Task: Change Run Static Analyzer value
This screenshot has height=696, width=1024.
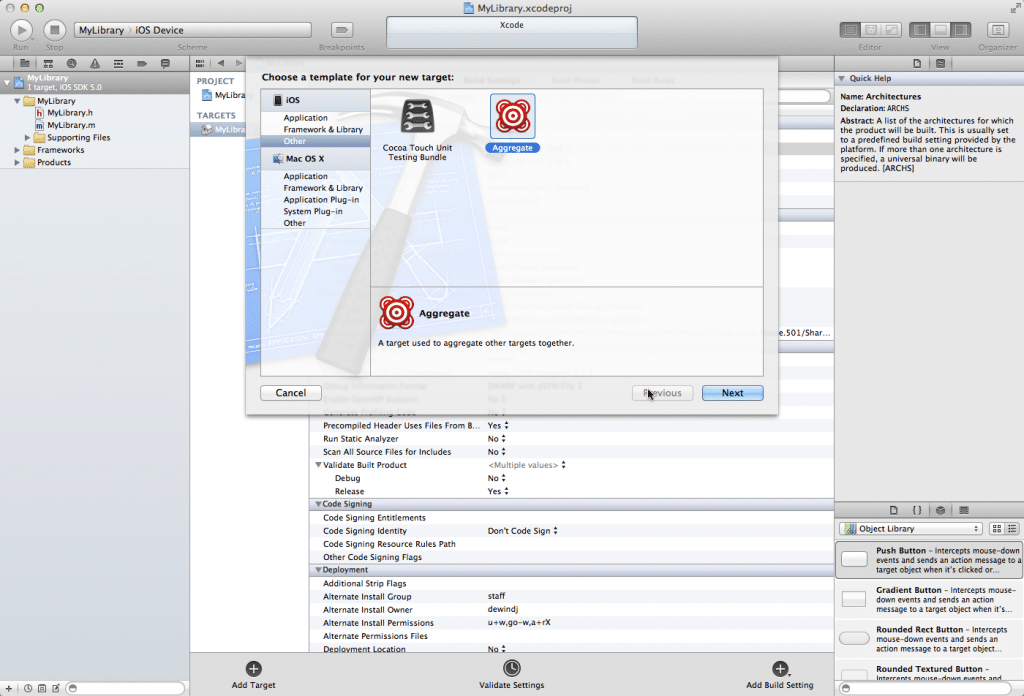Action: 497,439
